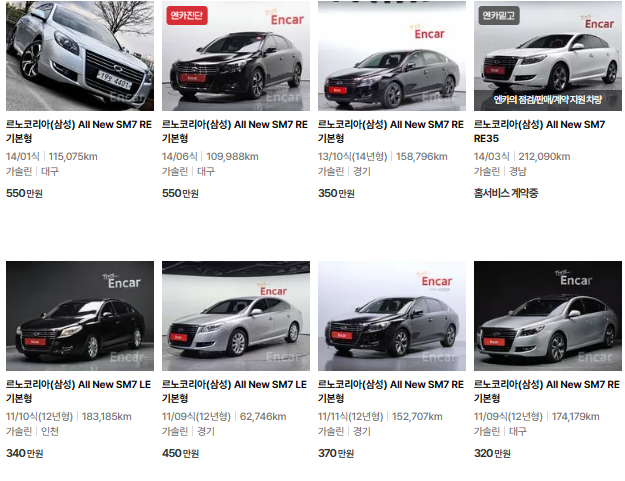The width and height of the screenshot is (625, 481).
Task: Click the 183,185km mileage text
Action: pyautogui.click(x=106, y=416)
